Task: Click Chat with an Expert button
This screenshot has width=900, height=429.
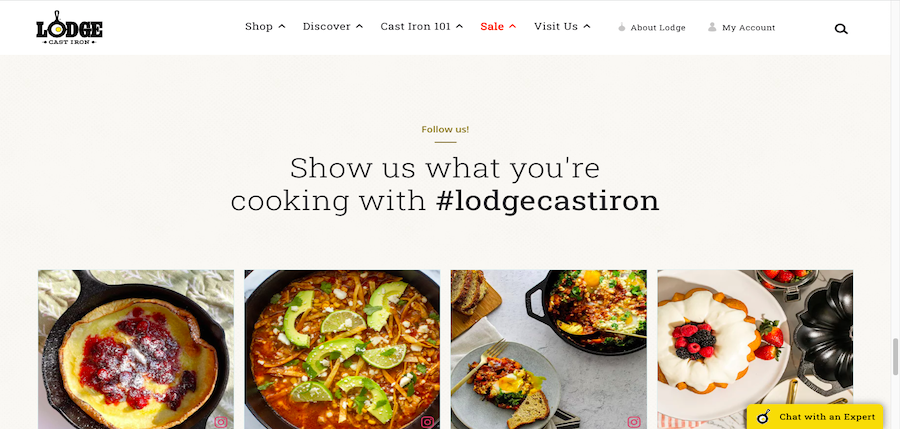Action: click(815, 416)
